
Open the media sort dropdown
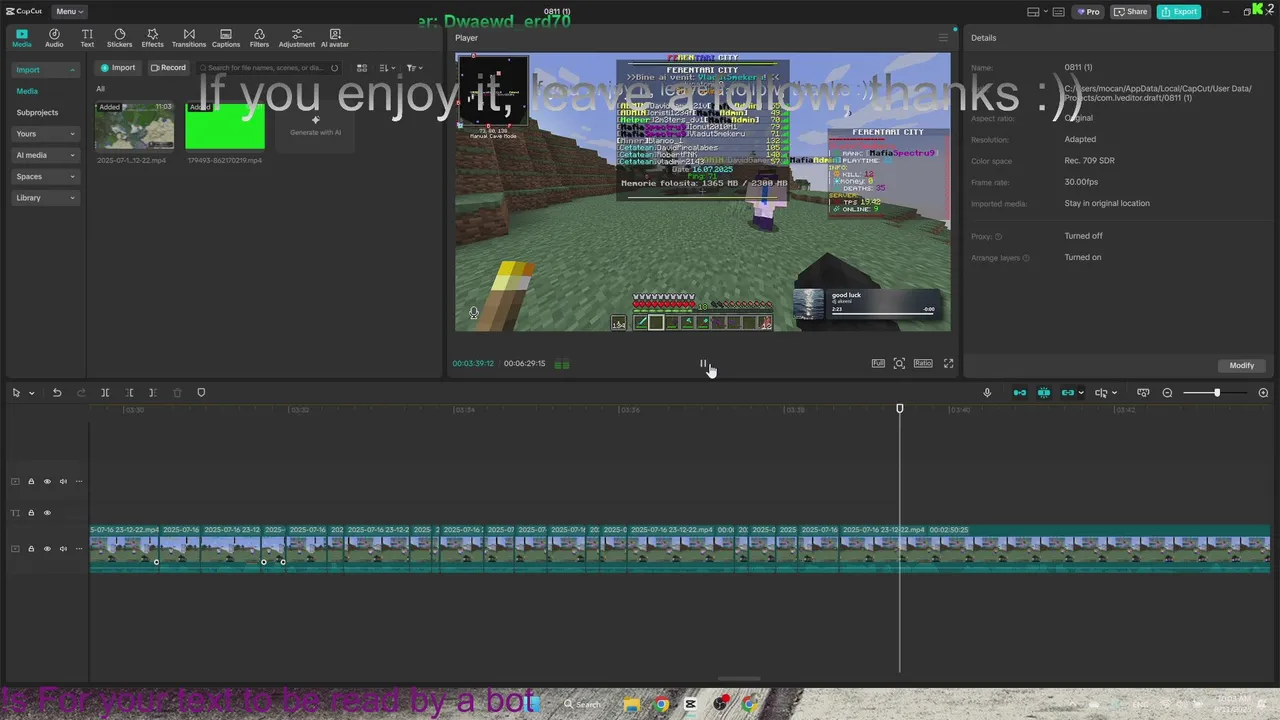pos(387,68)
